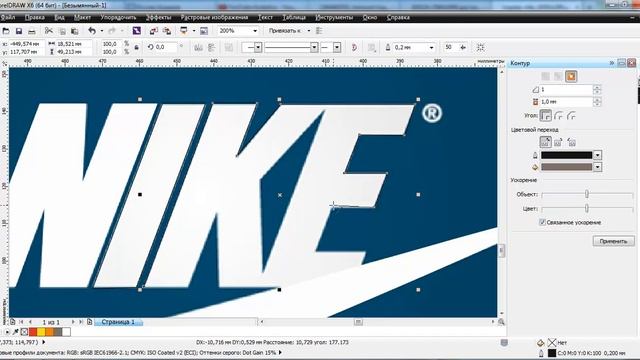Click the wrap text icon in property bar
Viewport: 640px width, 360px height.
pyautogui.click(x=371, y=48)
